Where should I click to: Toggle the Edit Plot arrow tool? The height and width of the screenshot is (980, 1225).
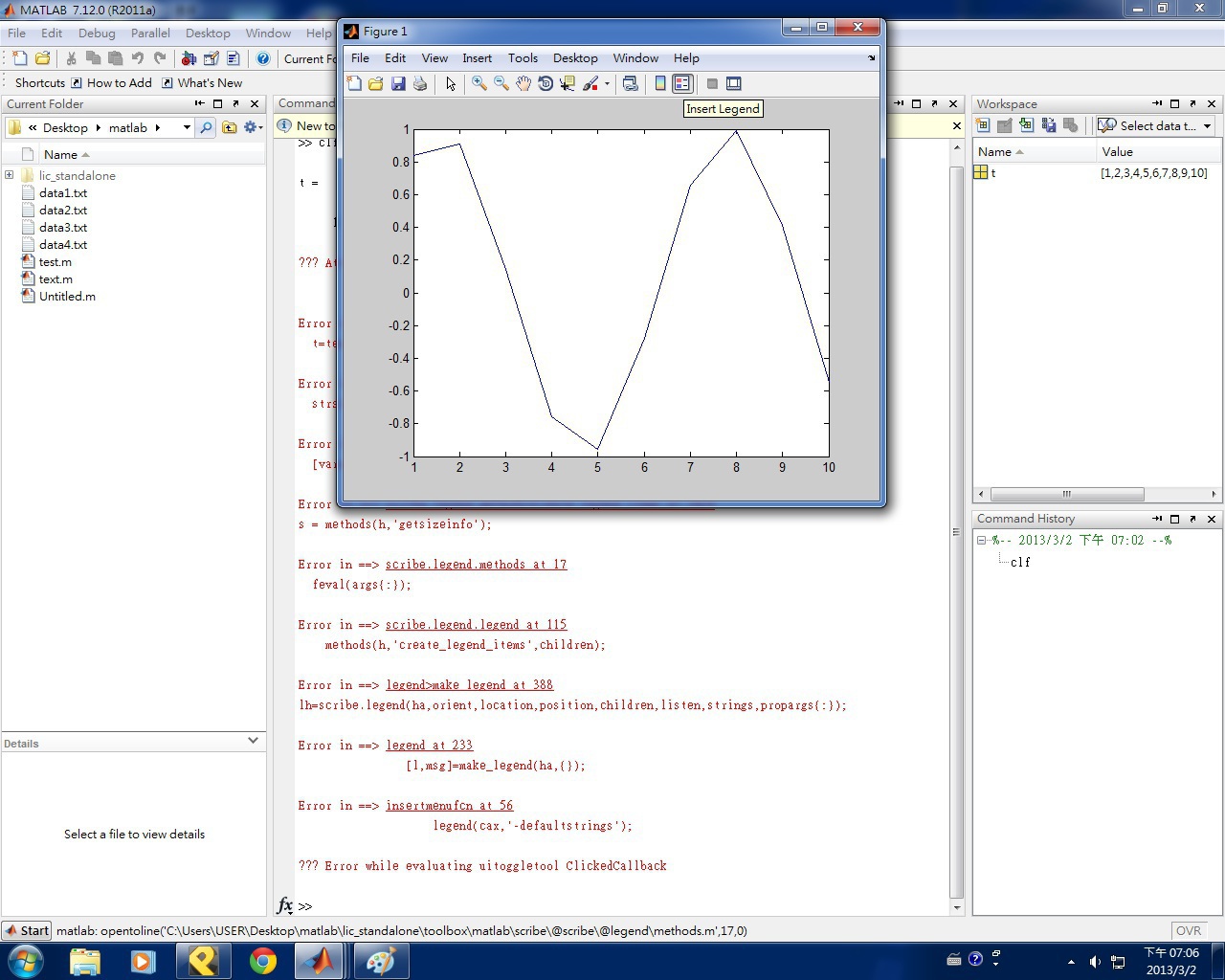tap(451, 84)
